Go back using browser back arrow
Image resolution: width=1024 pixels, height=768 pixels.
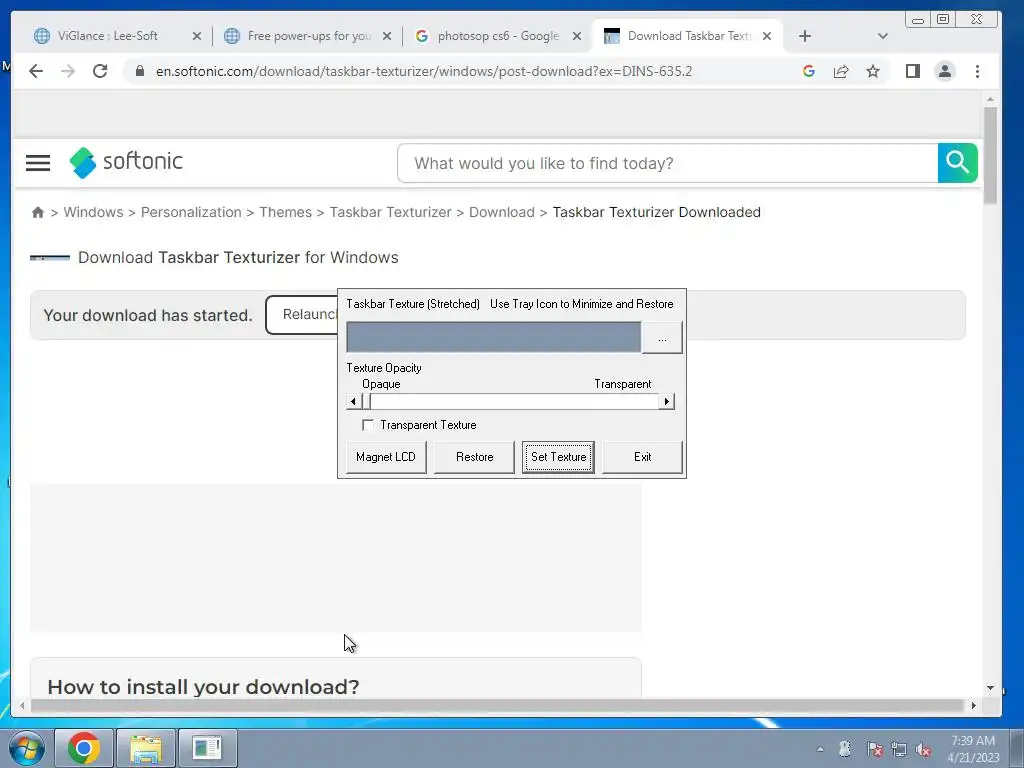click(36, 71)
